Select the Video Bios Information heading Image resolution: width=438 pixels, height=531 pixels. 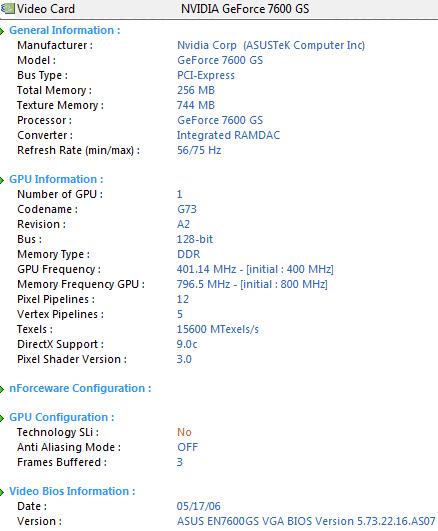point(72,491)
